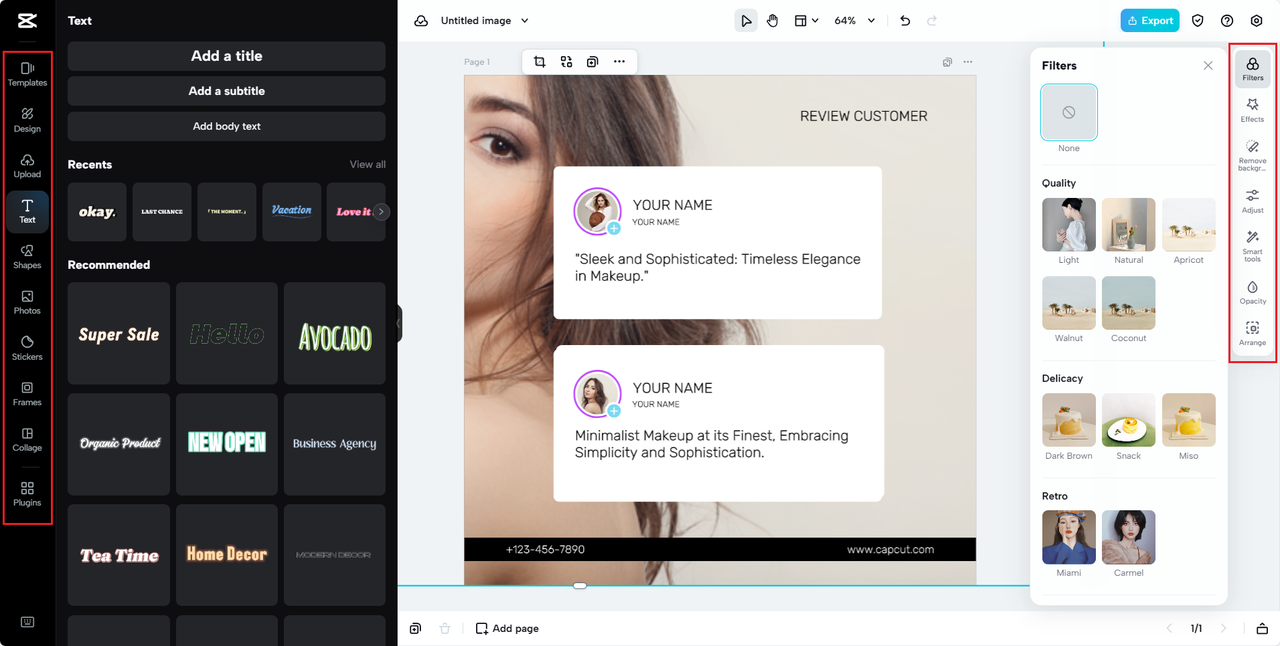Viewport: 1280px width, 646px height.
Task: Click Add a subtitle
Action: coord(226,91)
